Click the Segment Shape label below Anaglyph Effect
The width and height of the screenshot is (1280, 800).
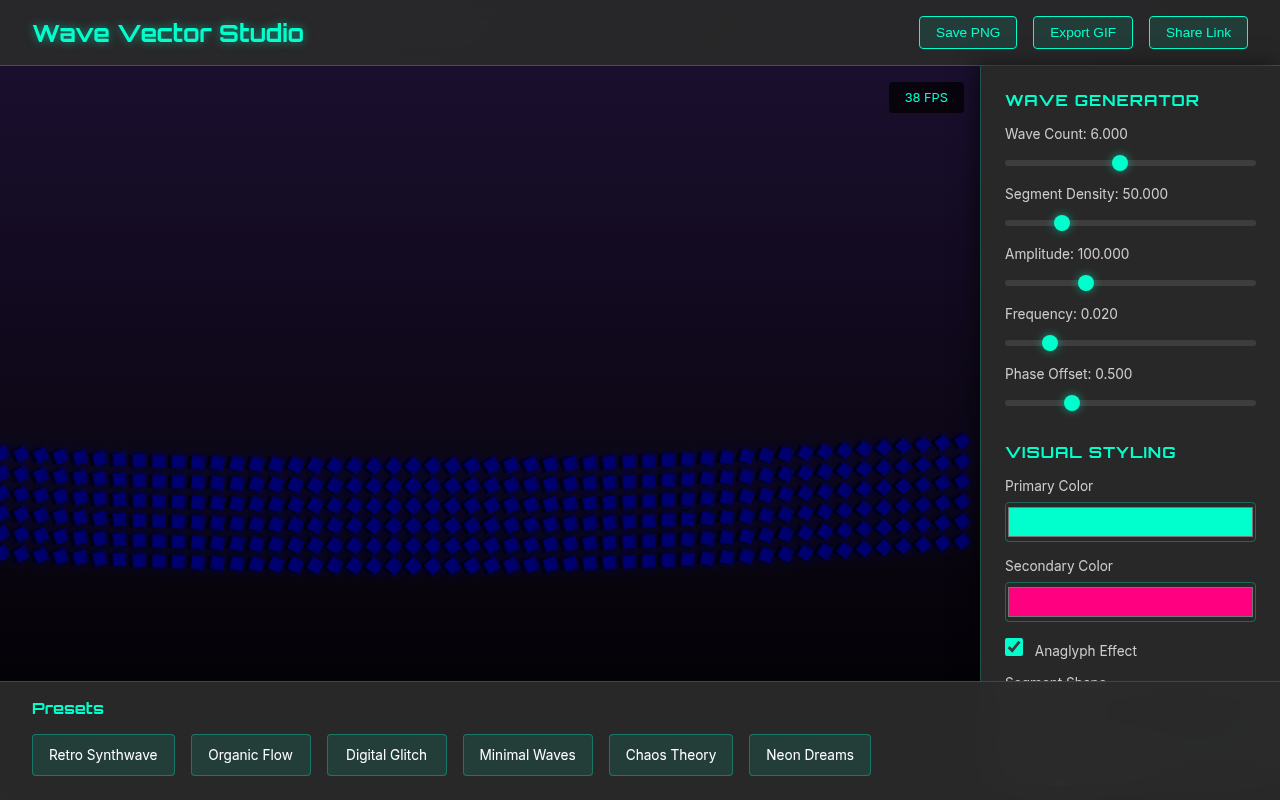coord(1055,682)
